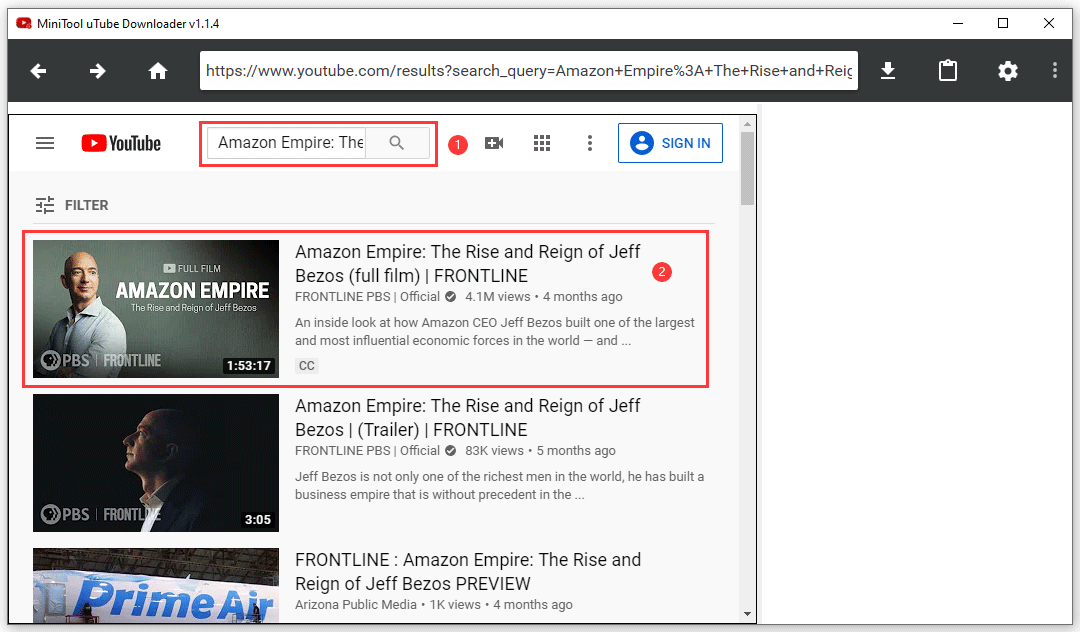Click the download icon in the toolbar
This screenshot has height=632, width=1080.
888,70
